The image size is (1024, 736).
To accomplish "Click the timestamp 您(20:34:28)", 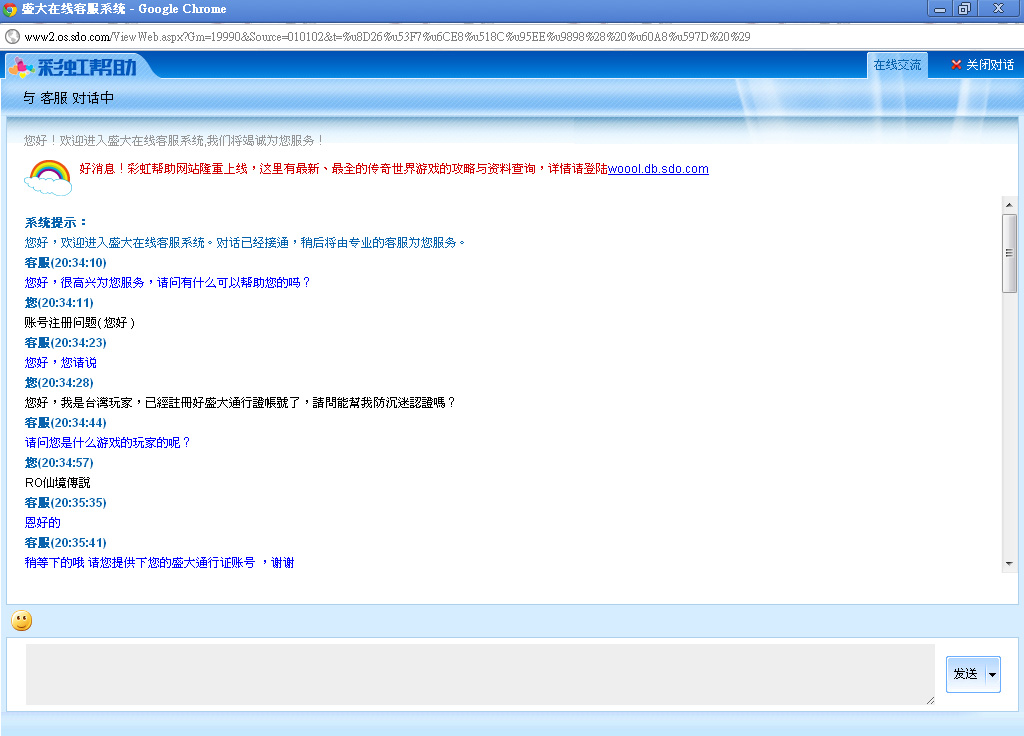I will click(59, 383).
